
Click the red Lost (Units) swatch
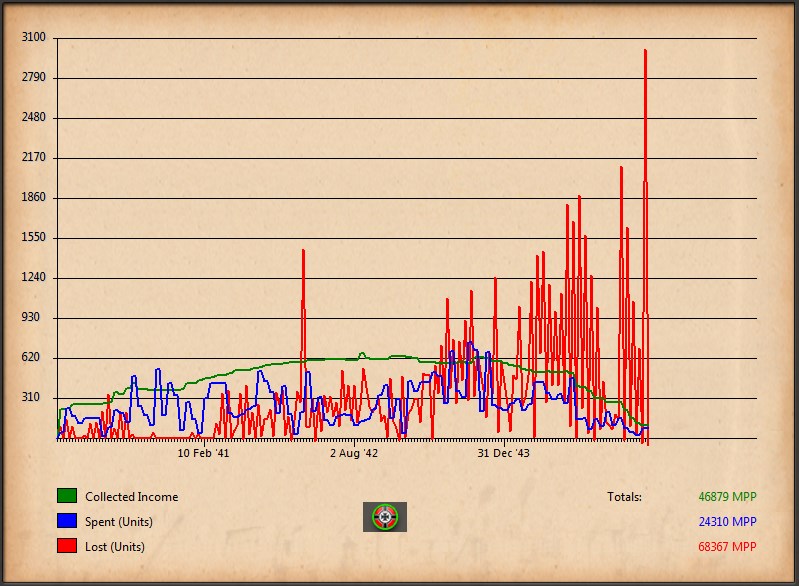(x=67, y=546)
